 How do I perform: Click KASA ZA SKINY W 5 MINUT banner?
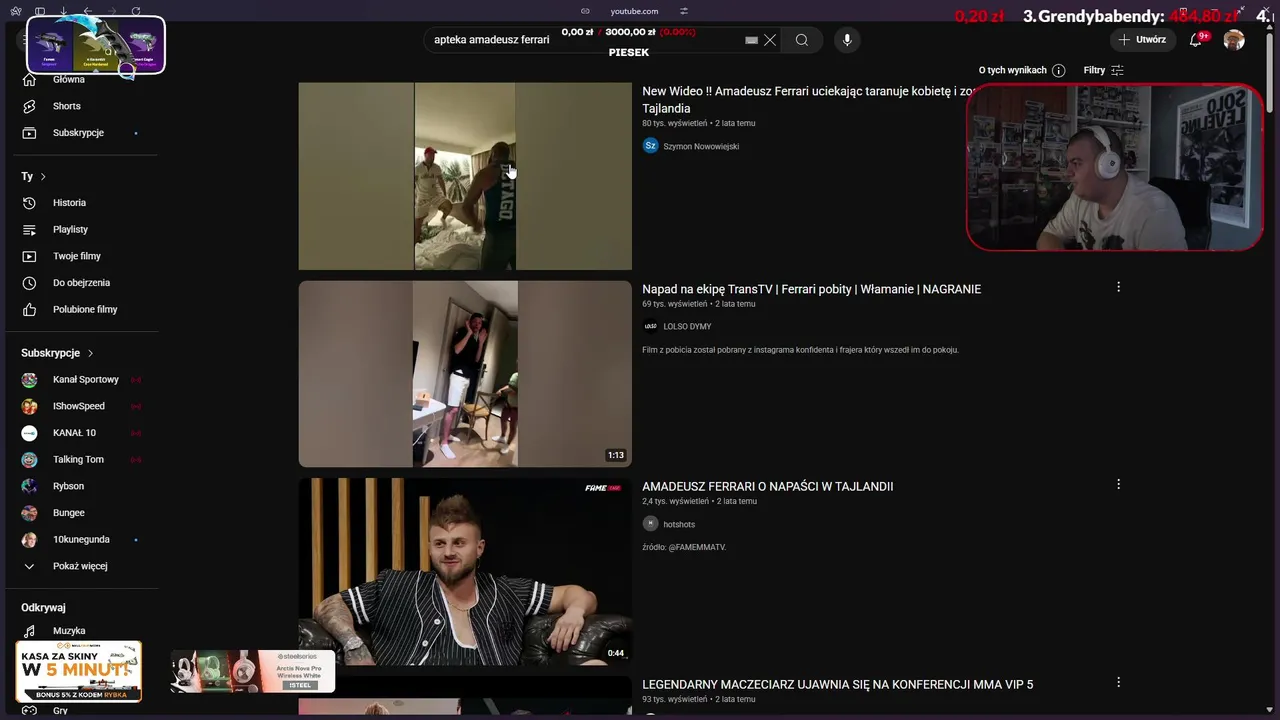point(78,671)
